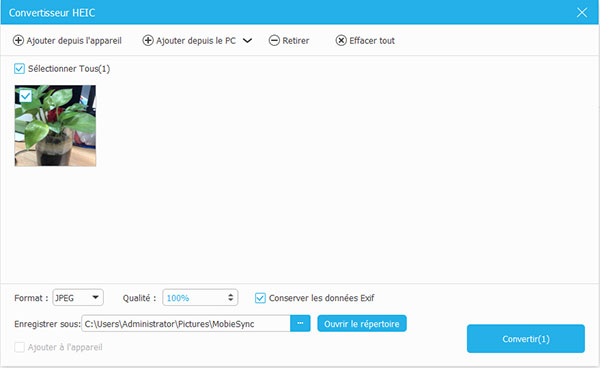Click the Enregistrer sous path field

click(x=186, y=324)
